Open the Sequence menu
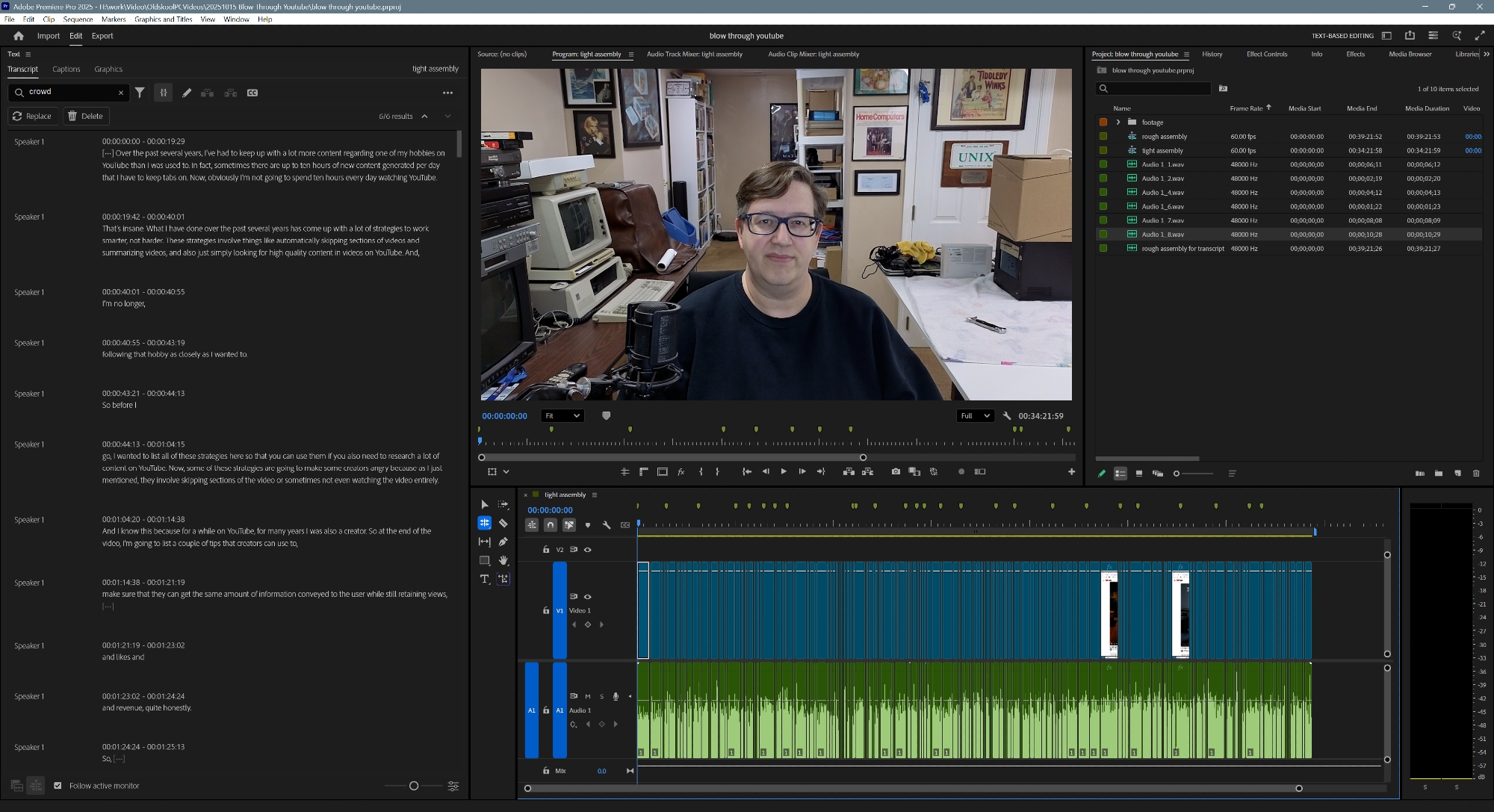Image resolution: width=1494 pixels, height=812 pixels. pos(78,19)
